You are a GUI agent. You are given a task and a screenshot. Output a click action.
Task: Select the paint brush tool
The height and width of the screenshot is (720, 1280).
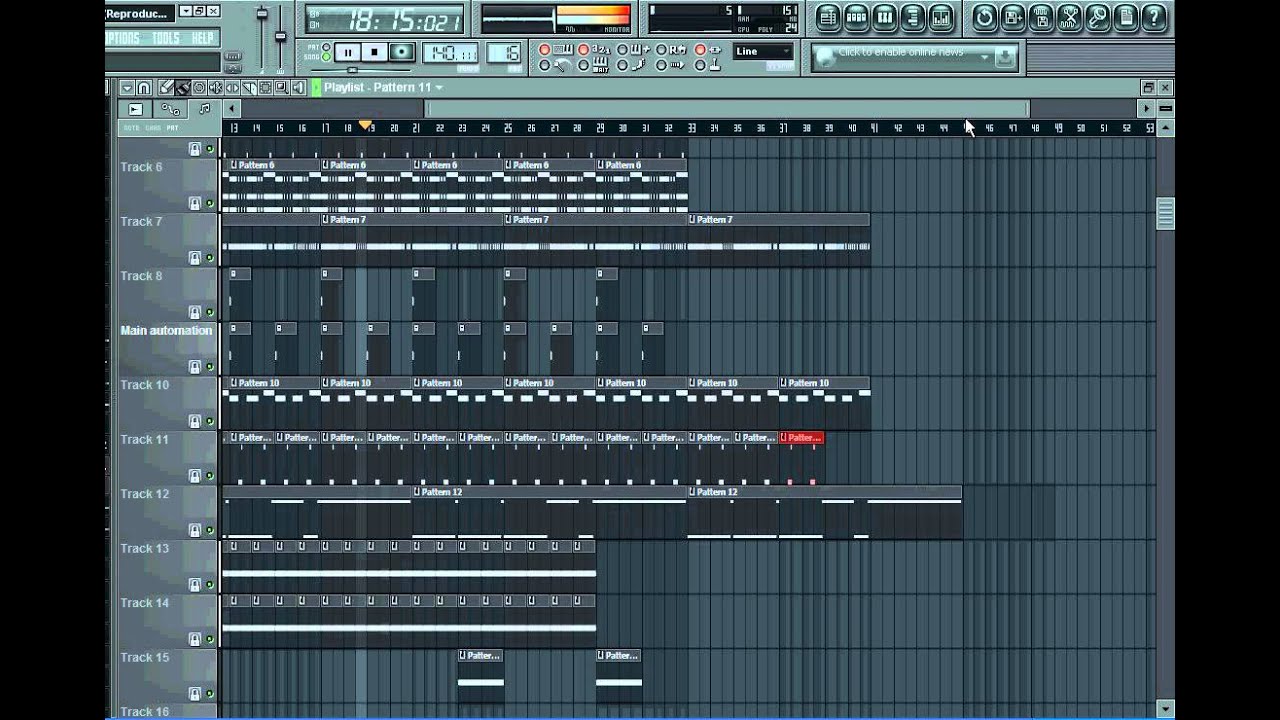point(183,88)
